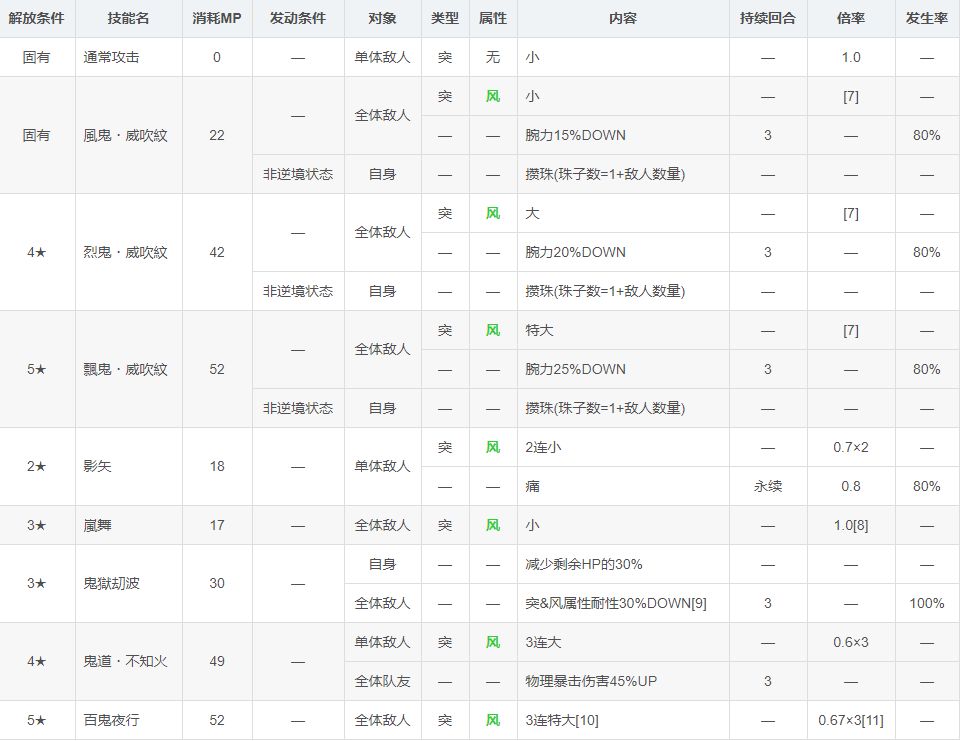Click the 2连小 content cell
The height and width of the screenshot is (741, 962).
click(x=623, y=447)
